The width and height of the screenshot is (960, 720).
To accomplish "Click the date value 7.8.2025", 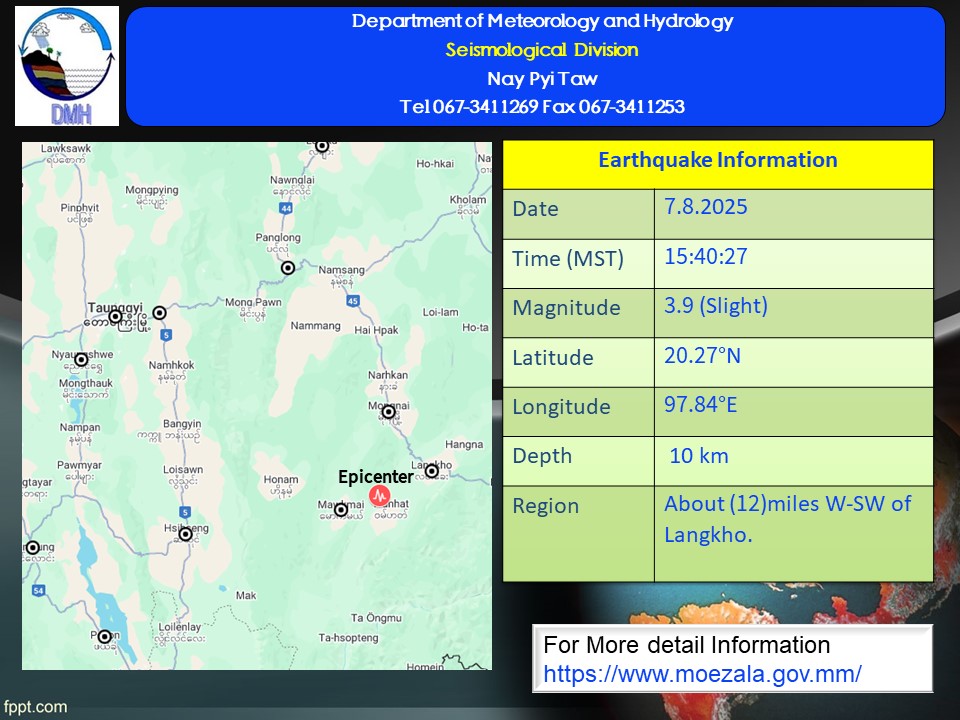I will click(706, 206).
